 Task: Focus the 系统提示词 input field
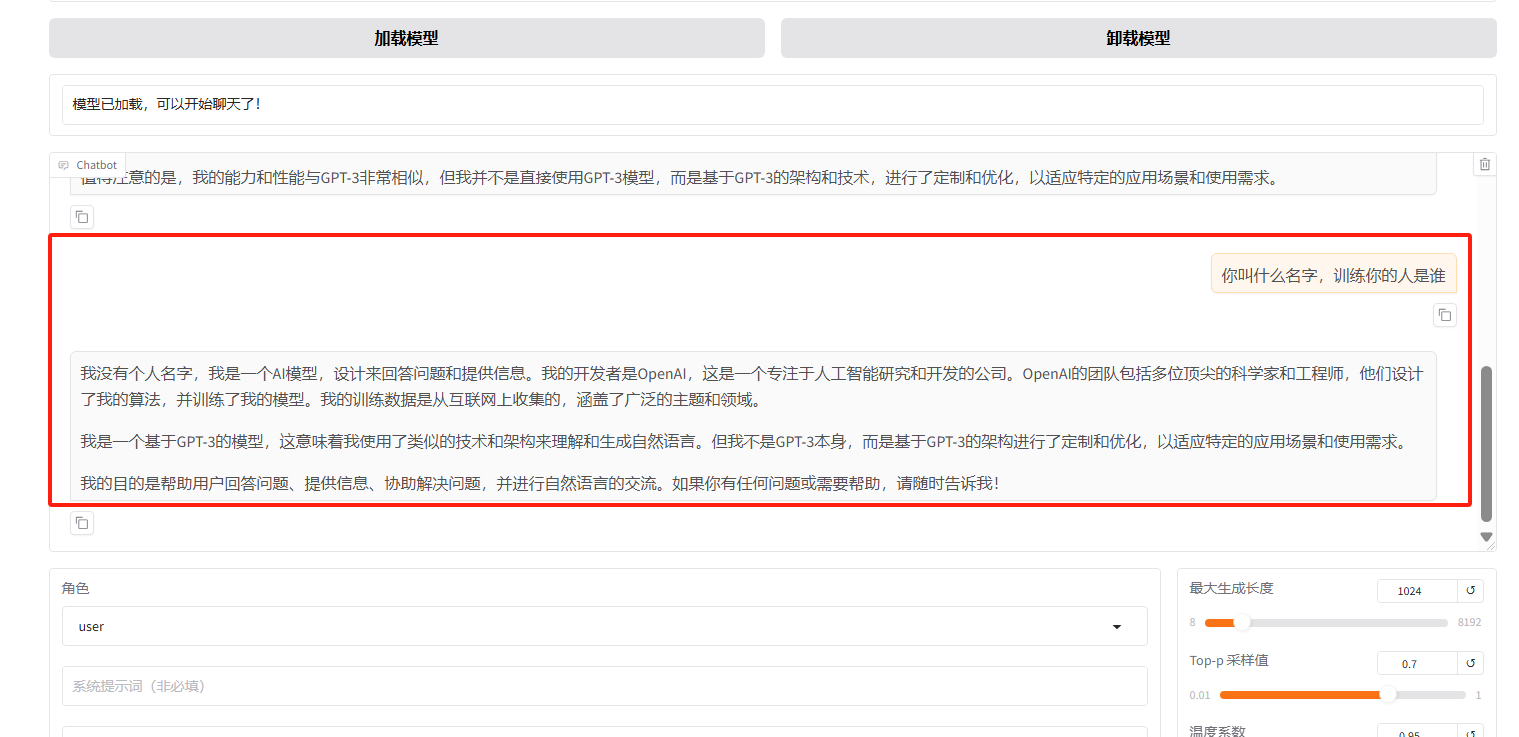coord(604,686)
